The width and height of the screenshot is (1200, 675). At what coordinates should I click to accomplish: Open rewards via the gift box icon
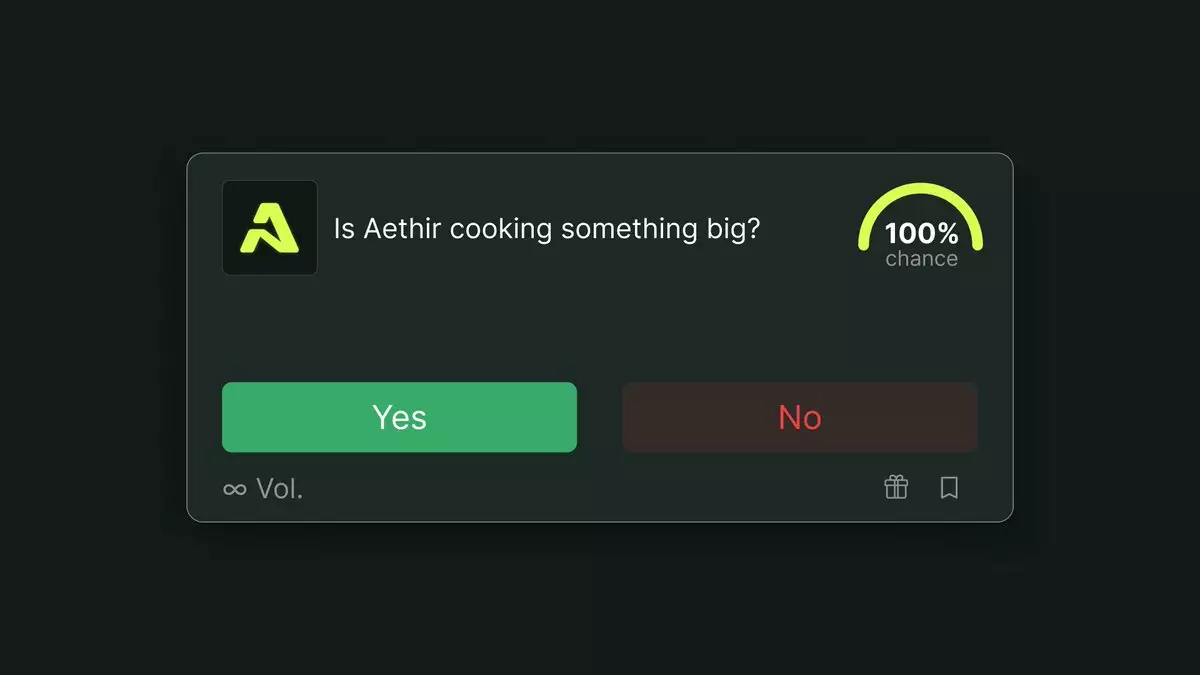tap(896, 487)
